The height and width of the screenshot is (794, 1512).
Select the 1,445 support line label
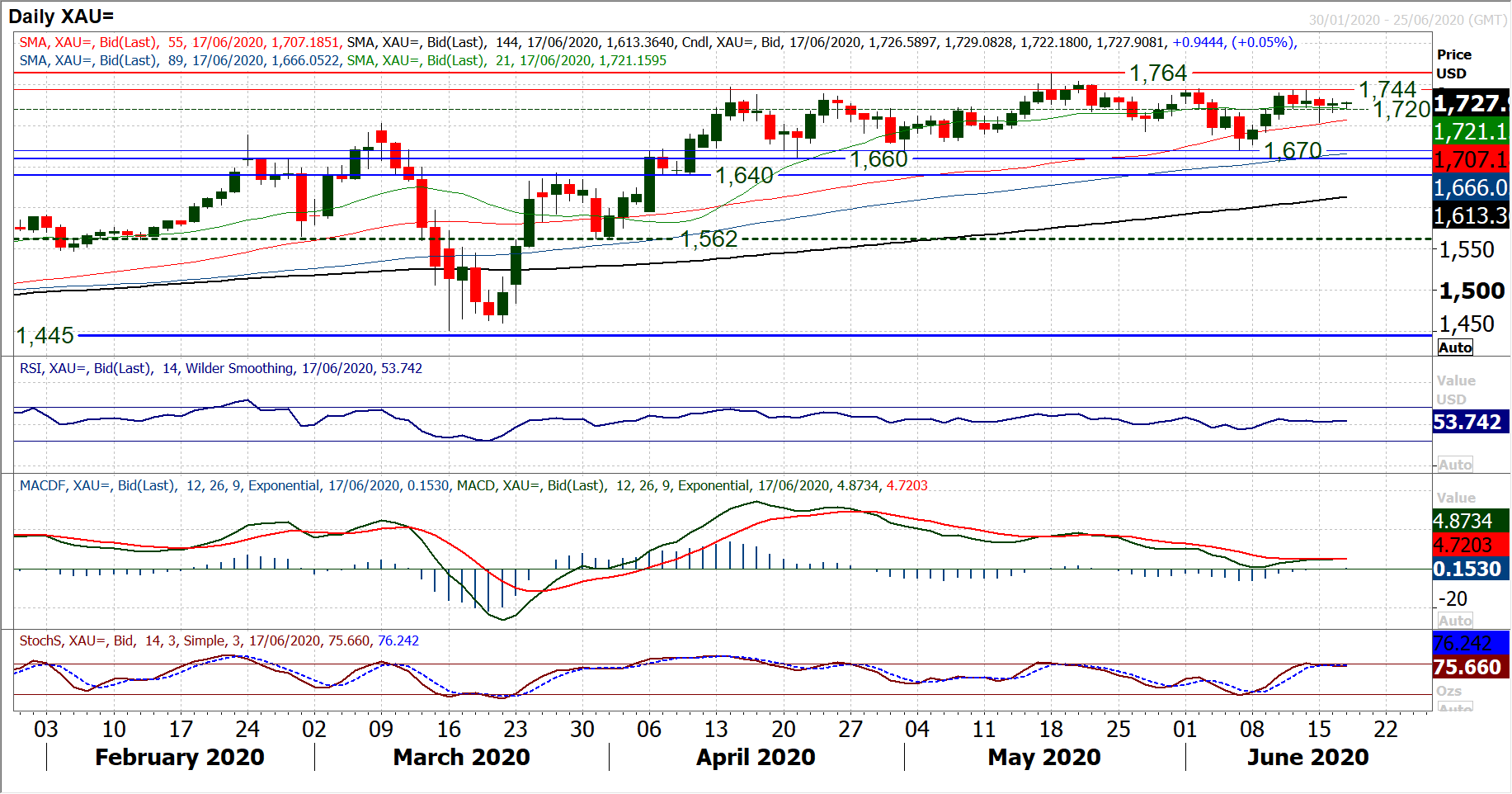[x=45, y=336]
